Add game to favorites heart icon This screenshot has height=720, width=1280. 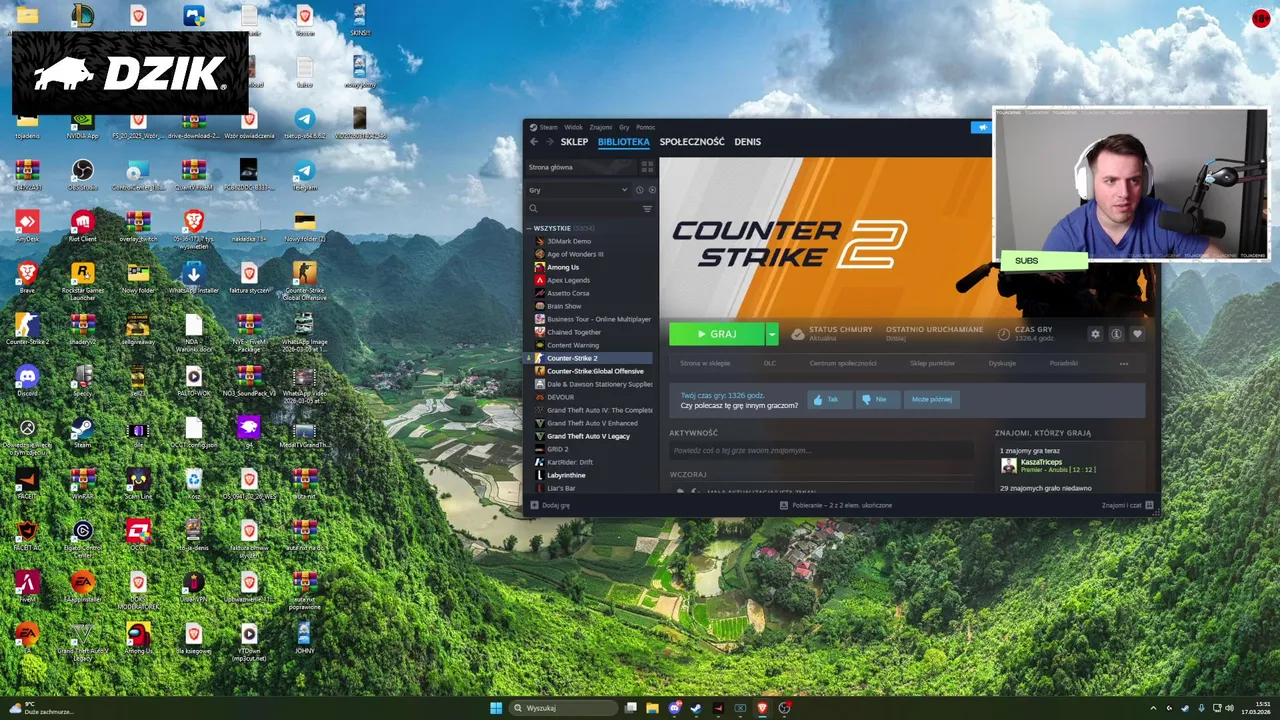pyautogui.click(x=1137, y=334)
